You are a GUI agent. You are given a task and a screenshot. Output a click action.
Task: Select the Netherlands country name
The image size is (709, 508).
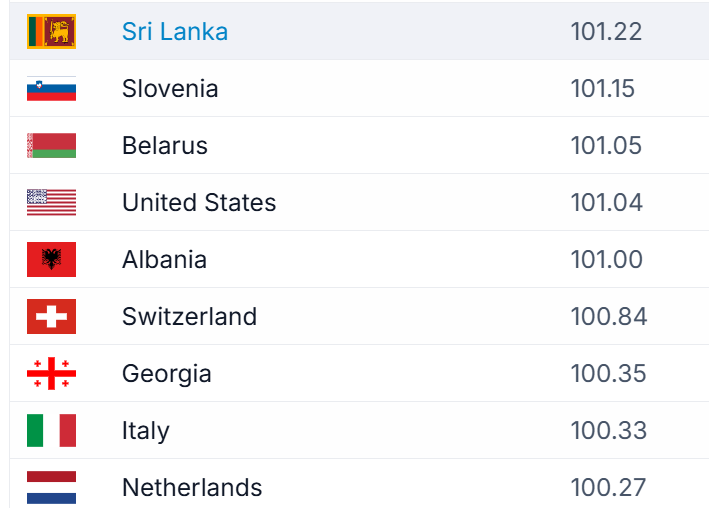[192, 488]
